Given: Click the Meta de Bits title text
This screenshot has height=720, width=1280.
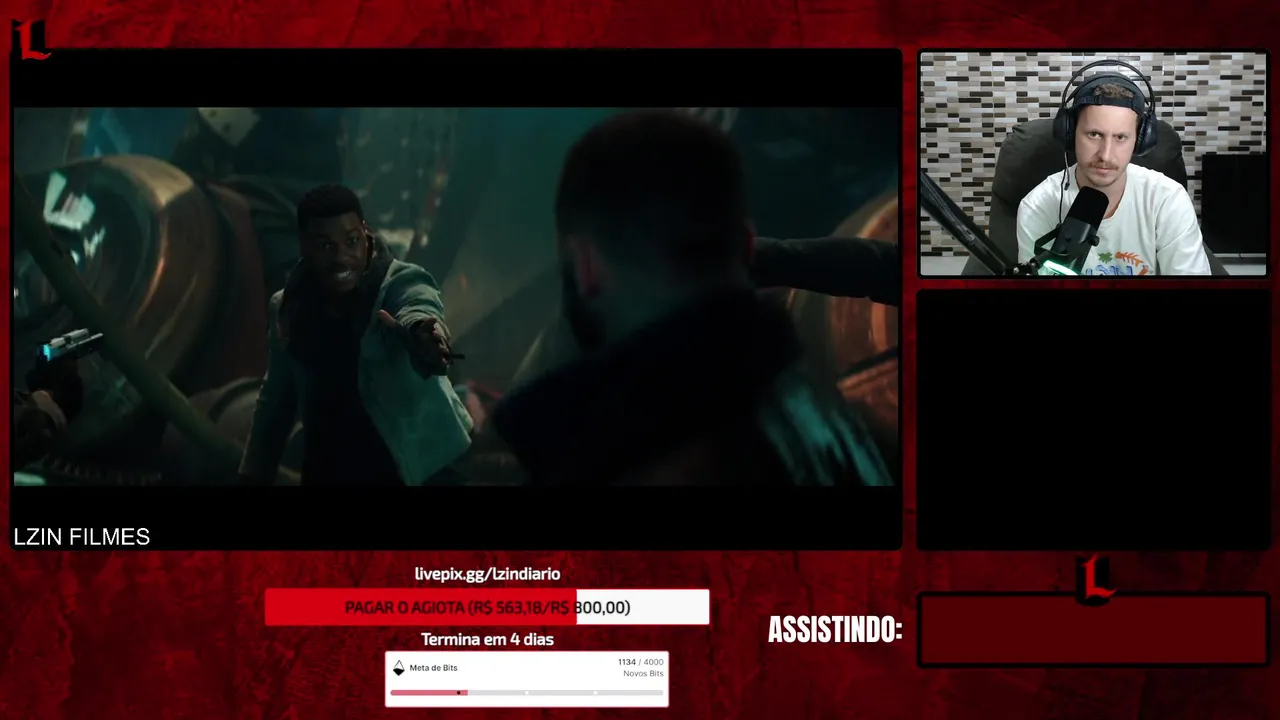Looking at the screenshot, I should pyautogui.click(x=433, y=667).
